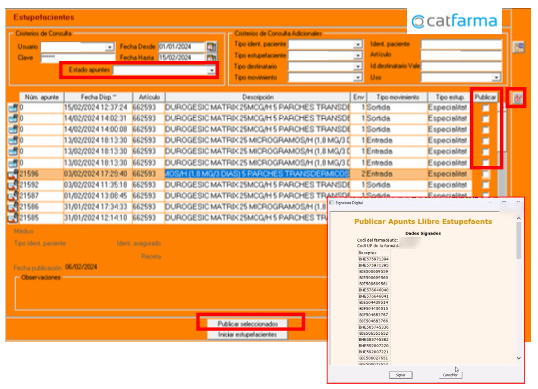This screenshot has width=538, height=389.
Task: Click Cancel·lar button in the signature dialog
Action: coord(450,375)
